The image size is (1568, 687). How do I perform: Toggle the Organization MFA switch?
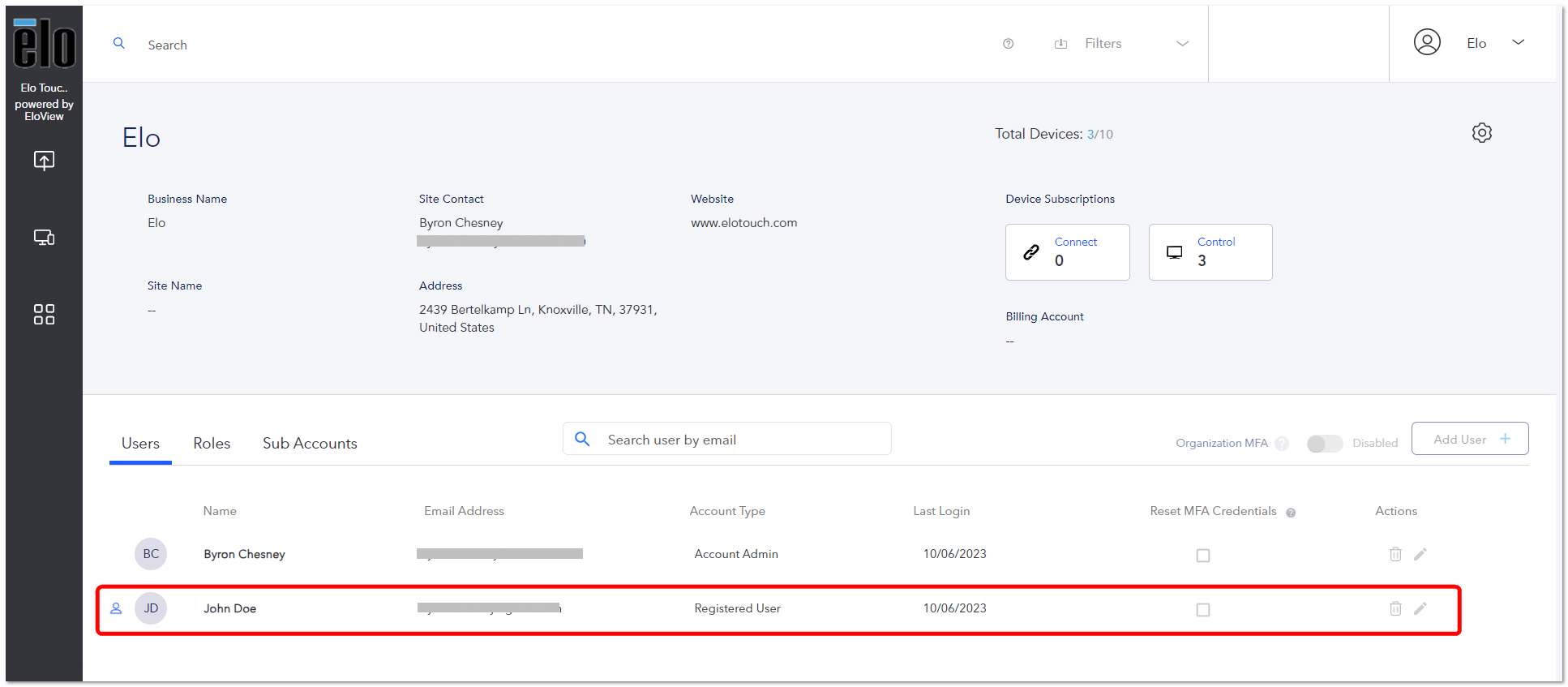click(1325, 444)
